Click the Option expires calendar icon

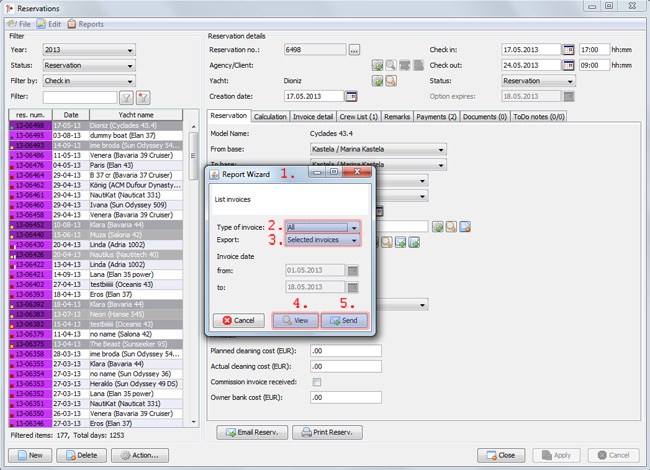pos(568,97)
